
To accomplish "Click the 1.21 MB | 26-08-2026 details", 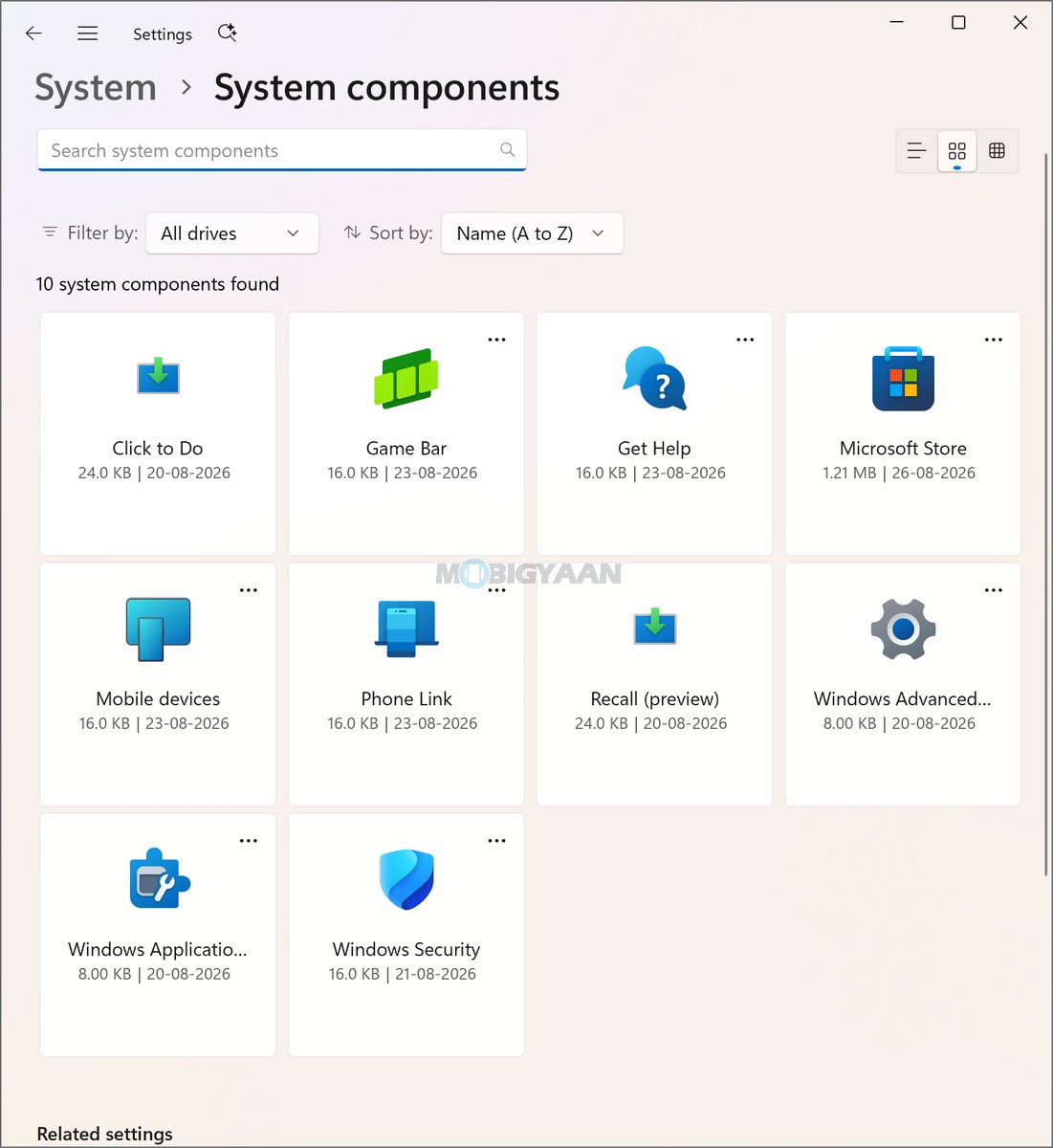I will (x=899, y=473).
